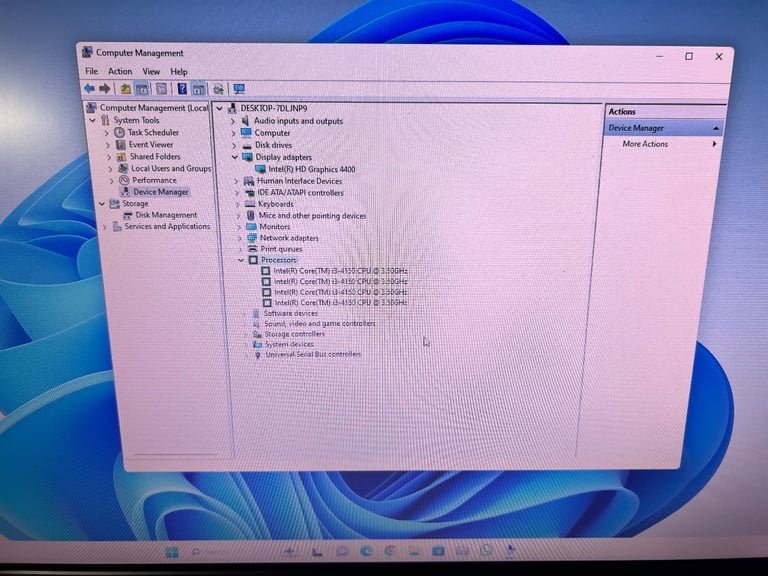This screenshot has height=576, width=768.
Task: Click the Keyboards icon
Action: (x=250, y=204)
